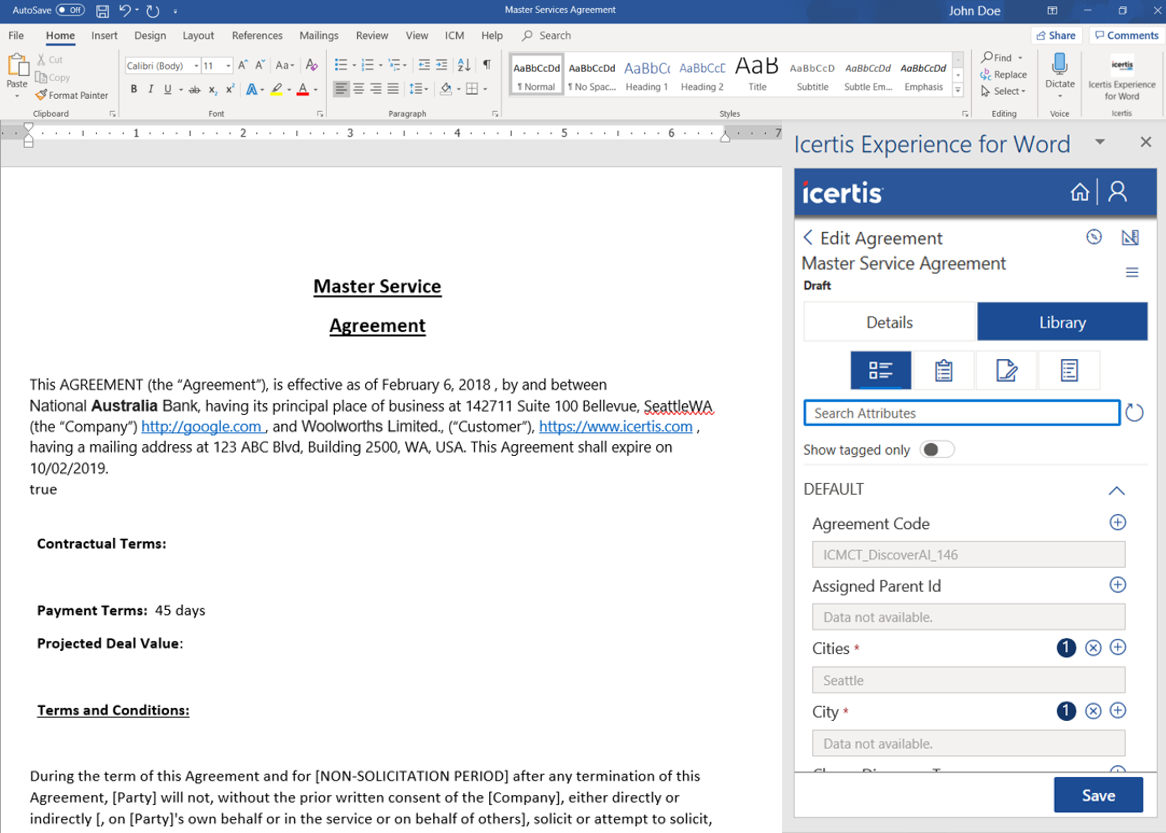Apply underline formatting
The height and width of the screenshot is (833, 1166).
[x=167, y=89]
